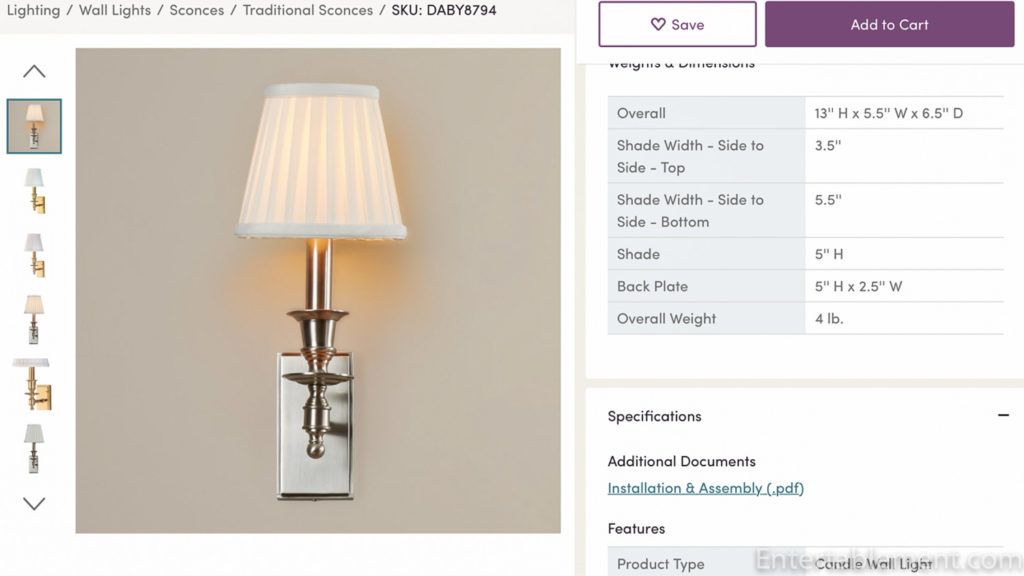Expand the Specifications heading
Screen dimensions: 1024x576
click(x=654, y=416)
